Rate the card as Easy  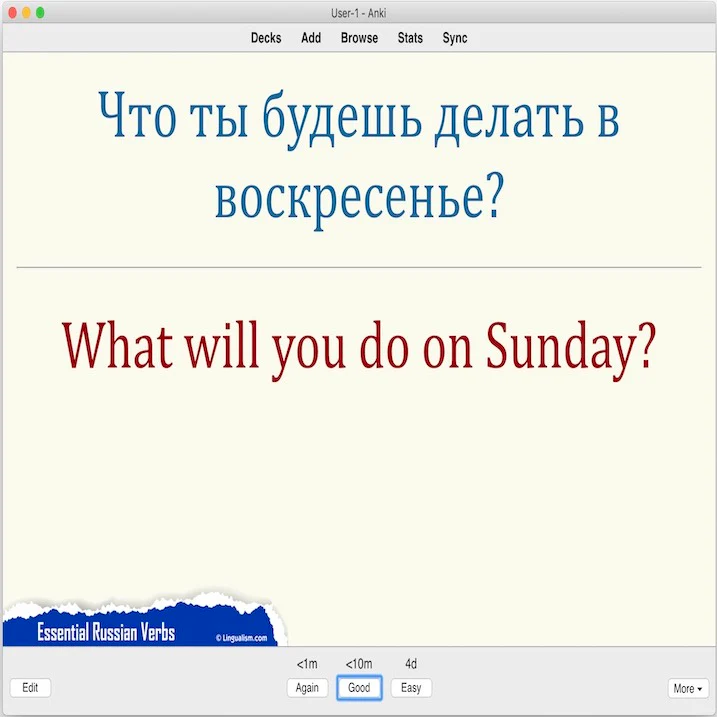(x=411, y=688)
